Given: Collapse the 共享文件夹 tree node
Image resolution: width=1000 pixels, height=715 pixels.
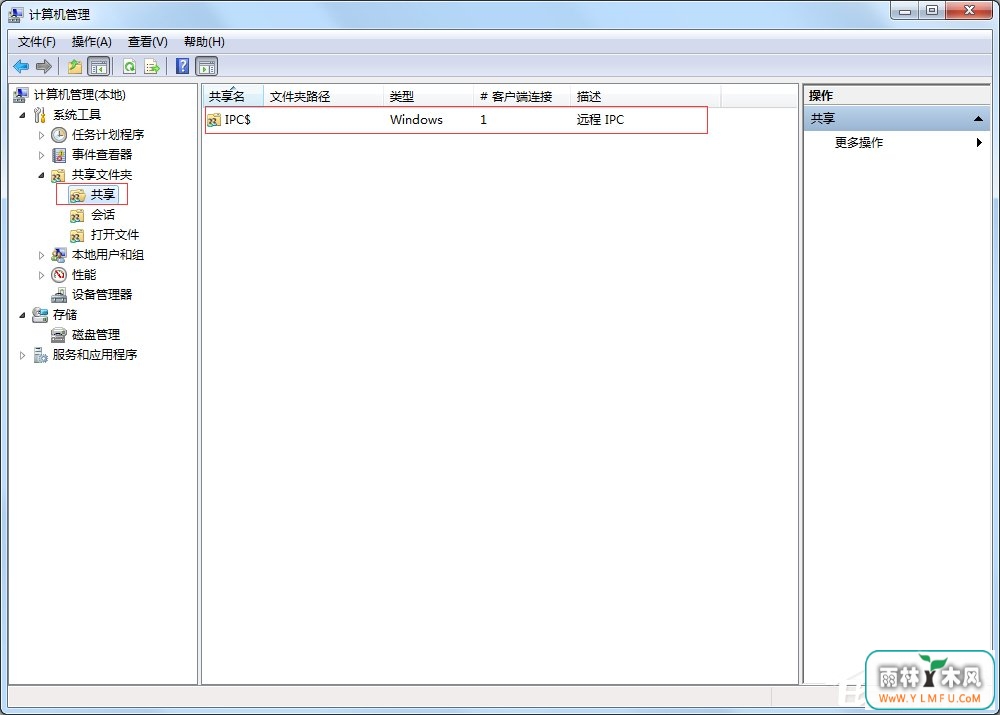Looking at the screenshot, I should click(x=41, y=175).
